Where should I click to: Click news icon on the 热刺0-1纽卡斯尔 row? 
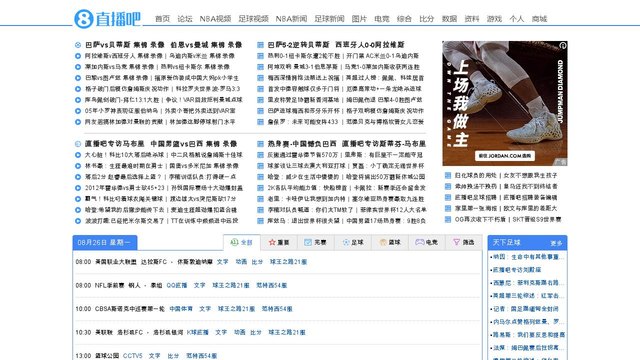(x=260, y=56)
